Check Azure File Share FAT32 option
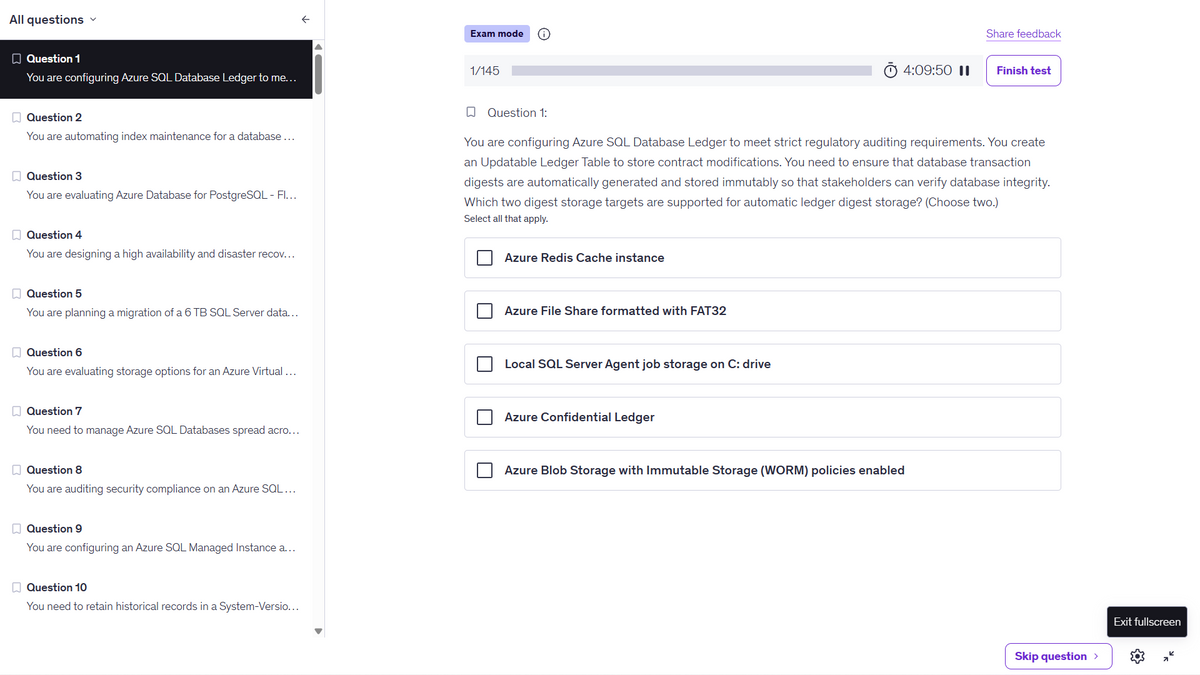Screen dimensions: 1200x675 point(485,311)
